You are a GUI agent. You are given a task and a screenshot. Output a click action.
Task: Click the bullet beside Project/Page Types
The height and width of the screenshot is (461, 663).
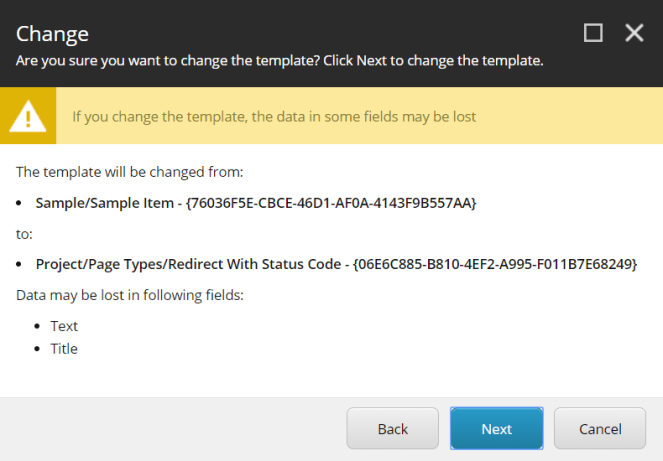point(22,265)
